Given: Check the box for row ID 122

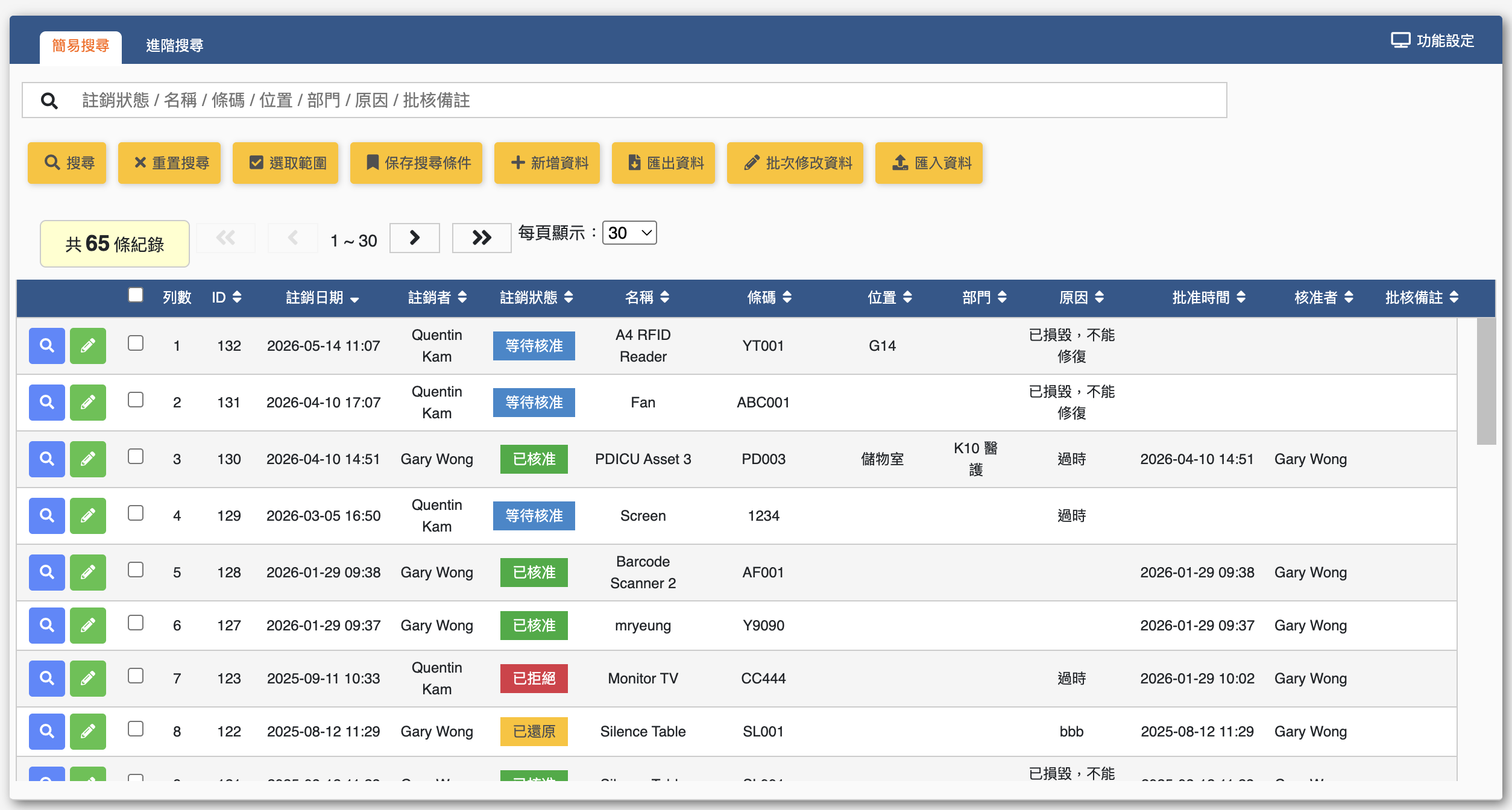Looking at the screenshot, I should [136, 729].
